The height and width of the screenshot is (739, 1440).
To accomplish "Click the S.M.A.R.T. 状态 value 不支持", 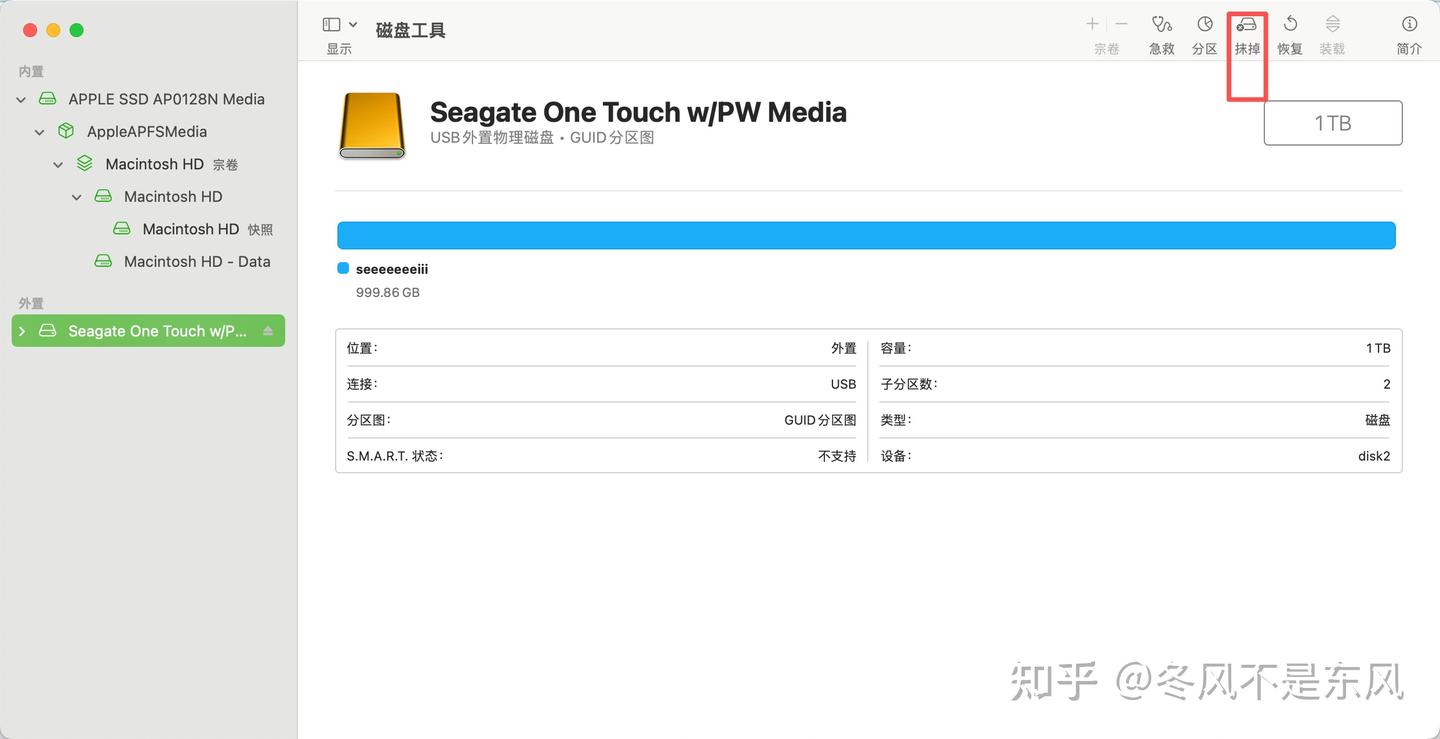I will [x=837, y=456].
